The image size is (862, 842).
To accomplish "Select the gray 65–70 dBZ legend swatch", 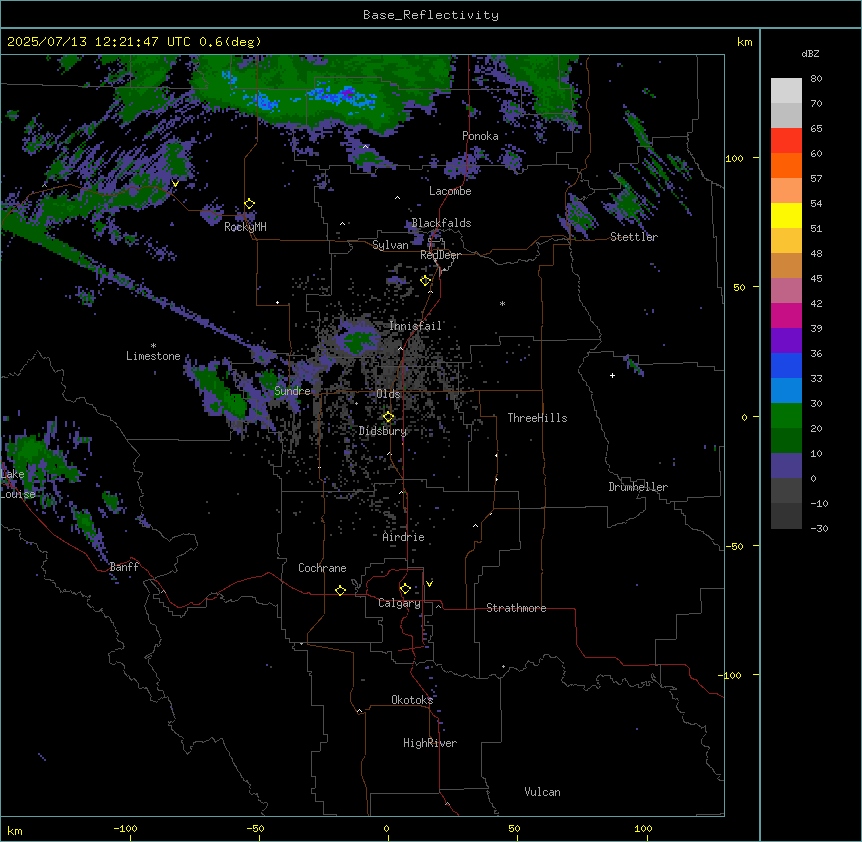I will pyautogui.click(x=786, y=115).
